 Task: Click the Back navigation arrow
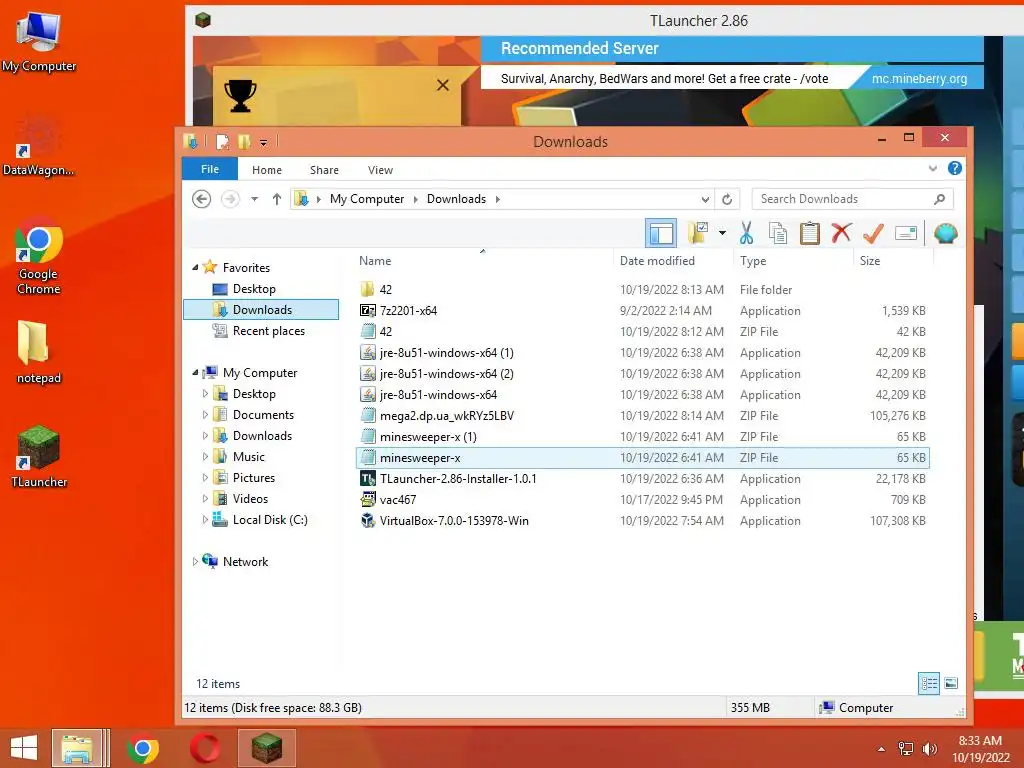[202, 199]
